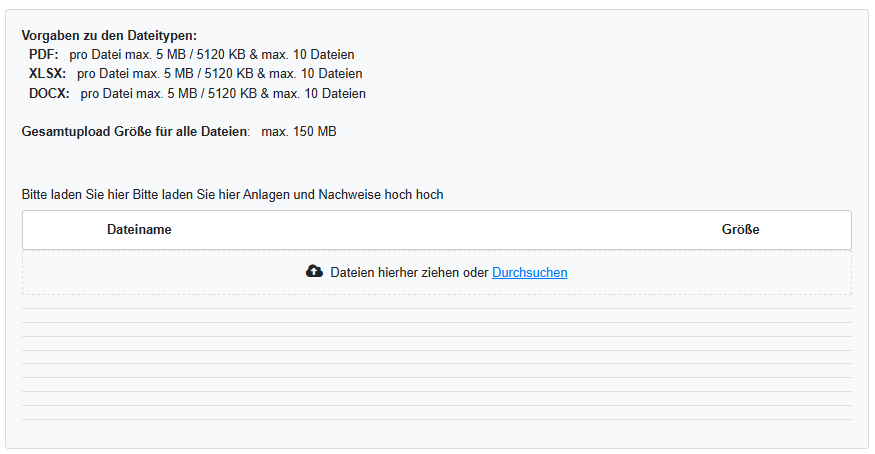Open the Durchsuchen file browser link
This screenshot has height=454, width=875.
[x=529, y=272]
